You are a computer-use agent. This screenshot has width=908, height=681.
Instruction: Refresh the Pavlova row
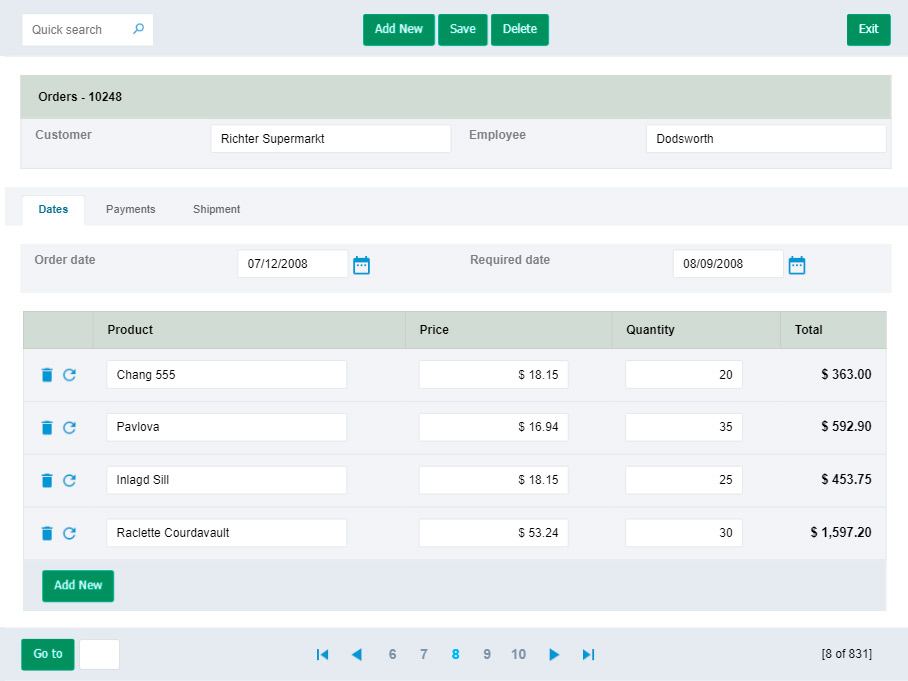click(x=70, y=428)
